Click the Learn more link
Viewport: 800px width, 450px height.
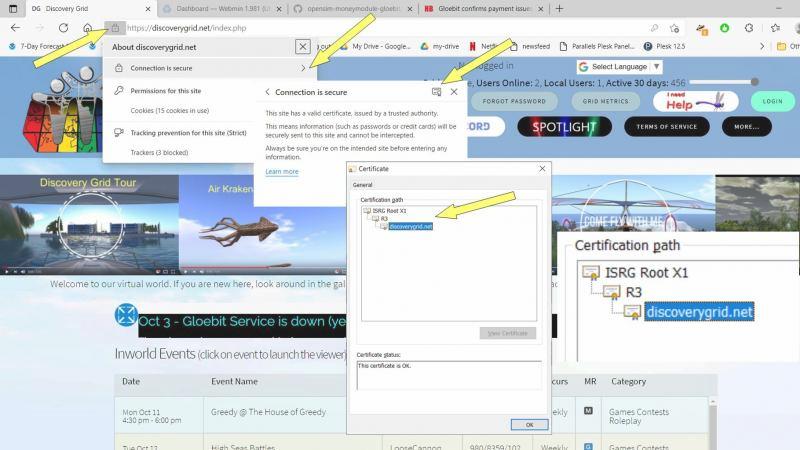click(282, 171)
